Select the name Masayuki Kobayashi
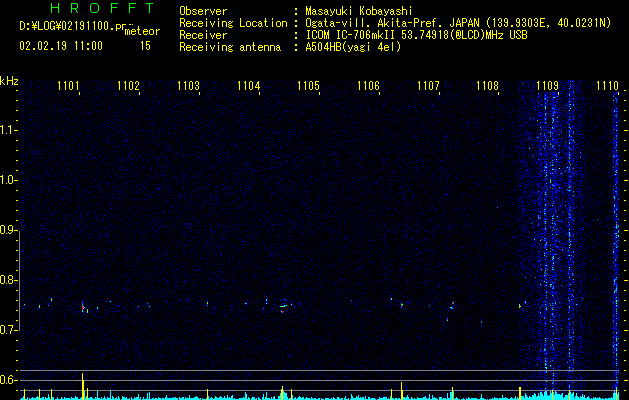The height and width of the screenshot is (400, 629). pyautogui.click(x=359, y=11)
